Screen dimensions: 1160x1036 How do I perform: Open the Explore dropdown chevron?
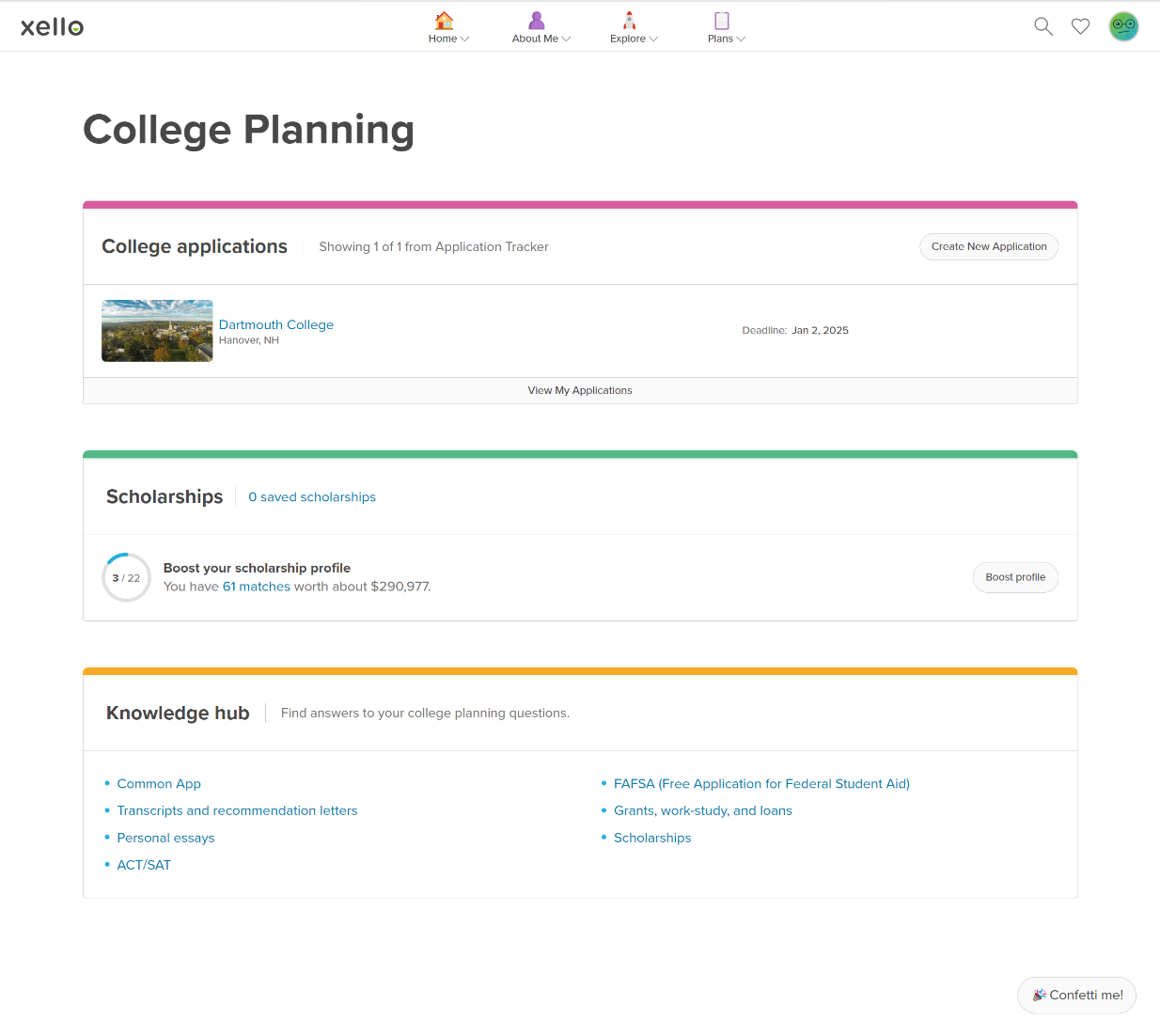coord(652,39)
